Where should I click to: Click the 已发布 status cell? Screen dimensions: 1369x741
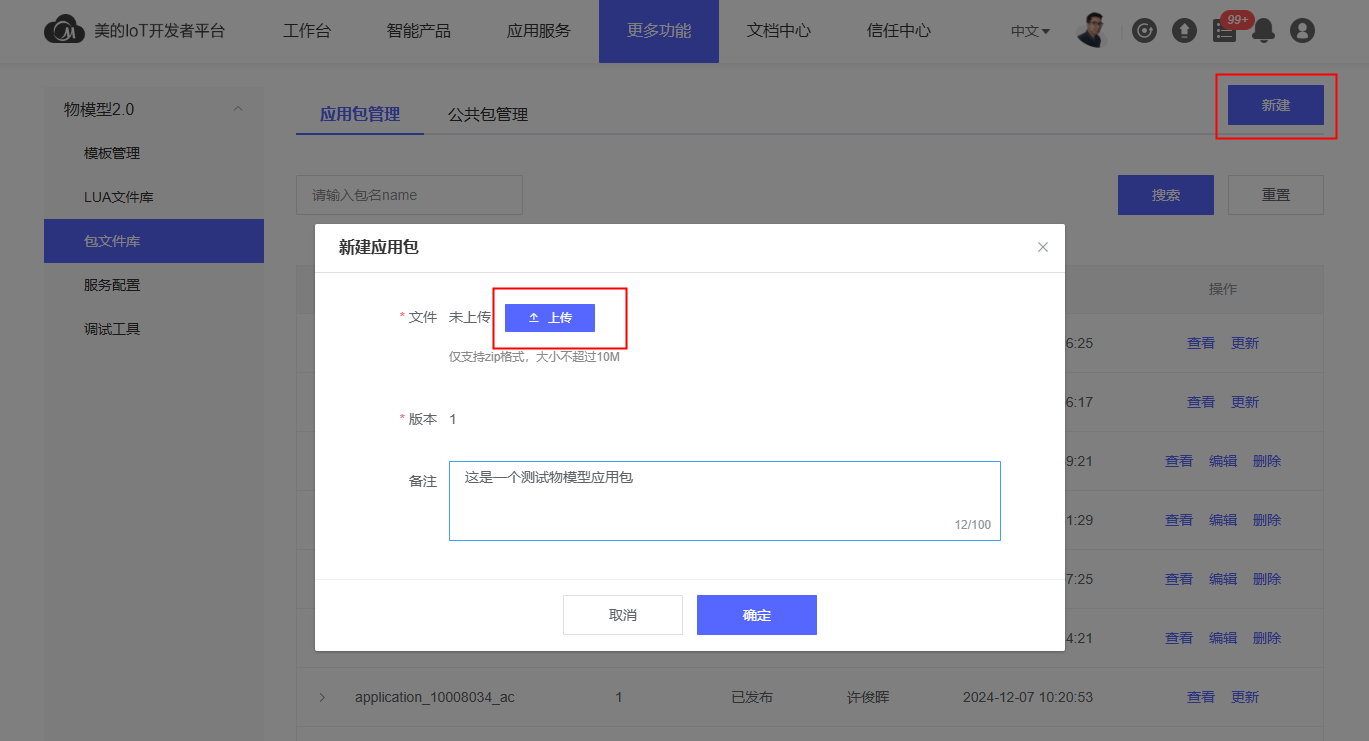(x=752, y=697)
